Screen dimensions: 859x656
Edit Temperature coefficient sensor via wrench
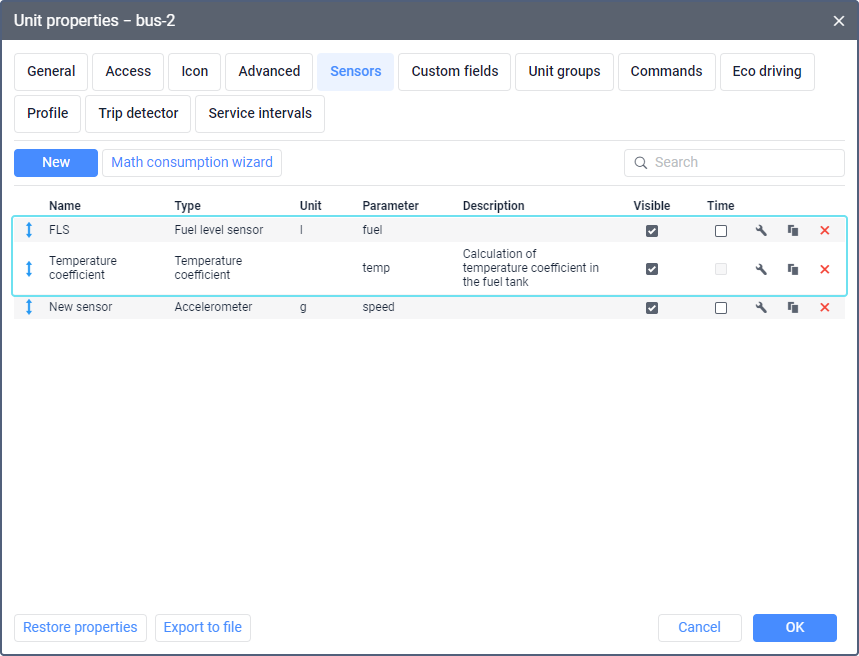(x=761, y=269)
